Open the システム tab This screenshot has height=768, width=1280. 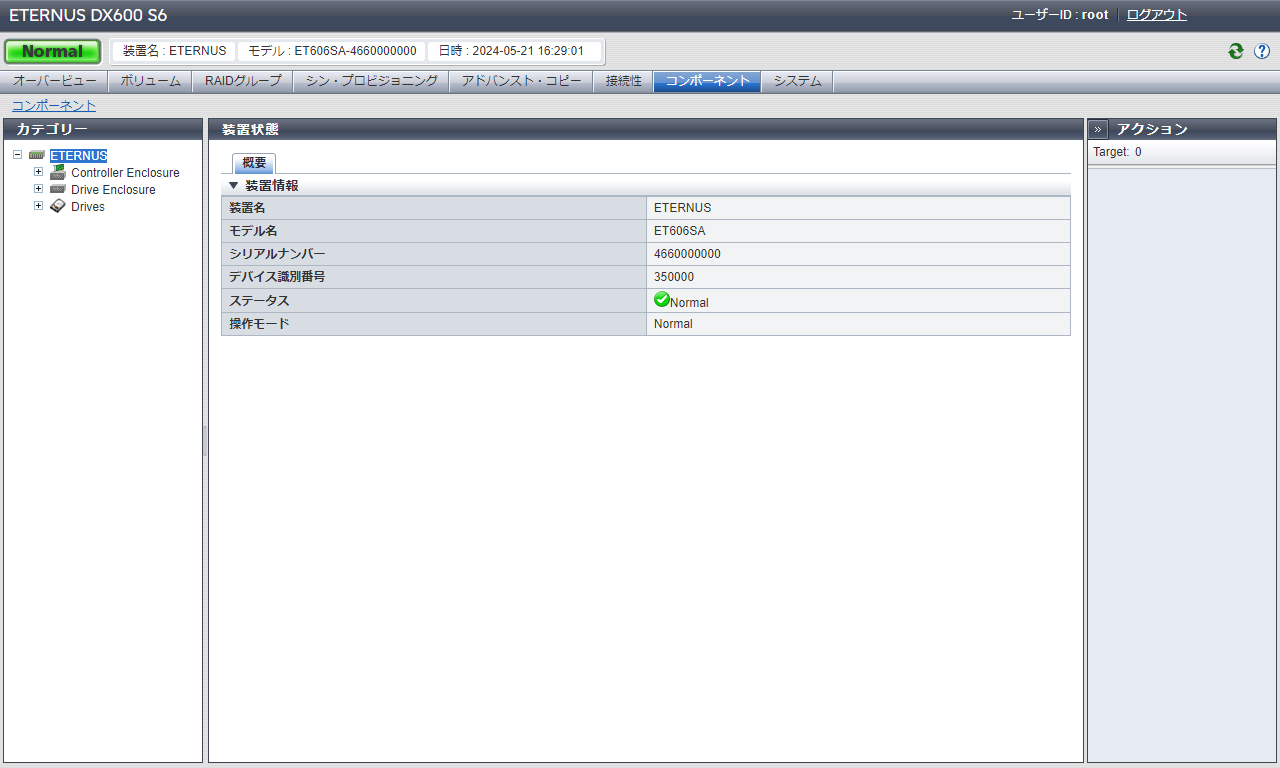(797, 81)
